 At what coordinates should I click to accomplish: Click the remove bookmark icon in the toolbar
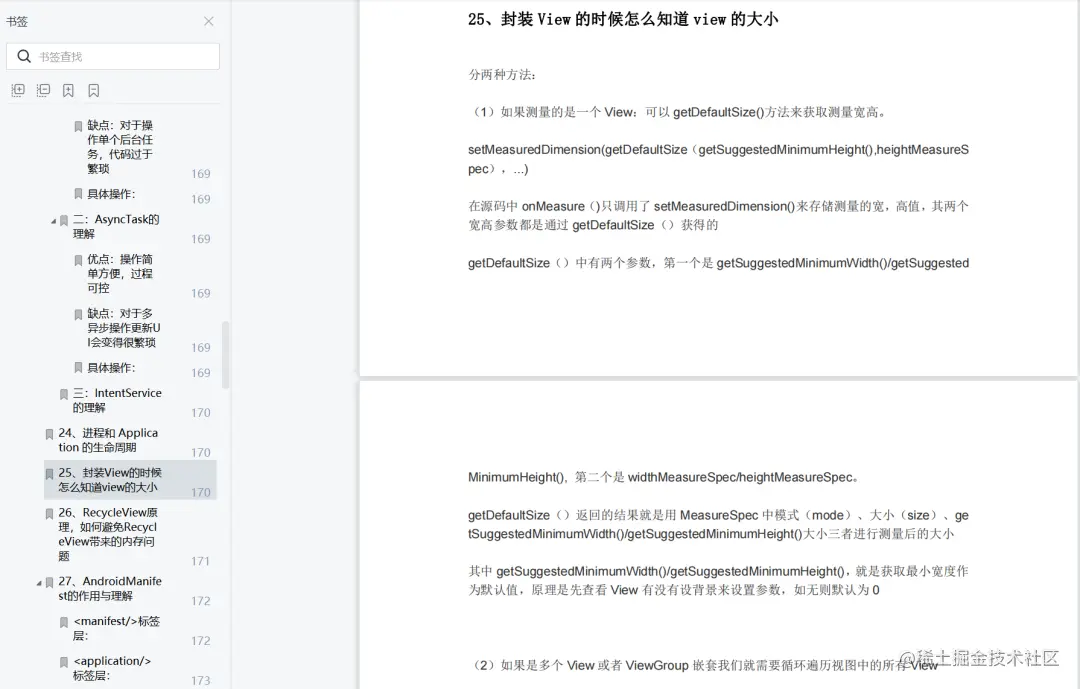pyautogui.click(x=92, y=90)
